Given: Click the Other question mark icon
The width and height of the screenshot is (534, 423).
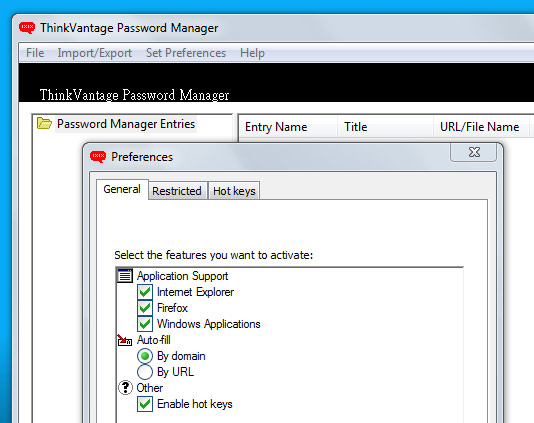Looking at the screenshot, I should click(x=125, y=388).
